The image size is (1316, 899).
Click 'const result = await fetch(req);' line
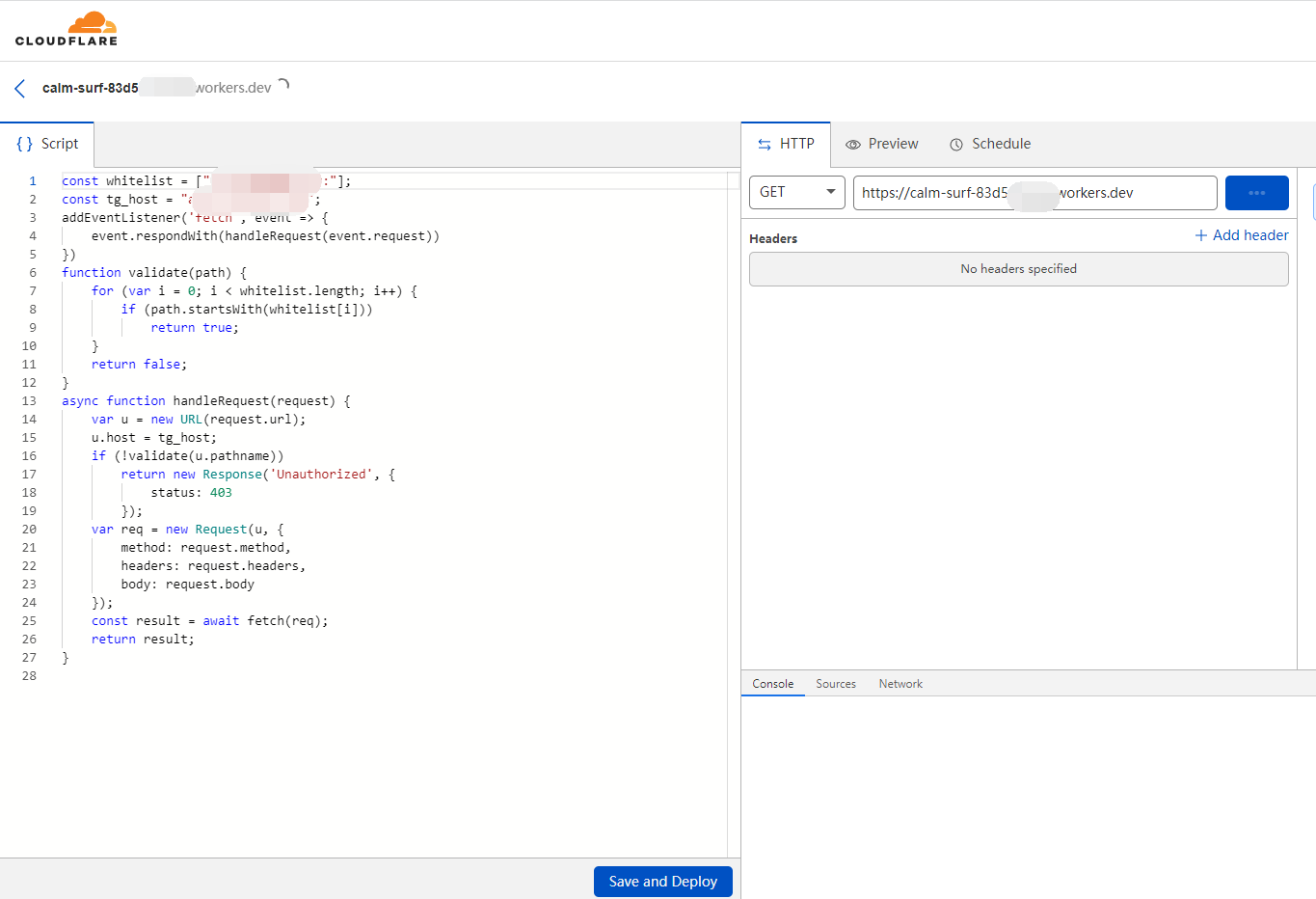click(210, 621)
